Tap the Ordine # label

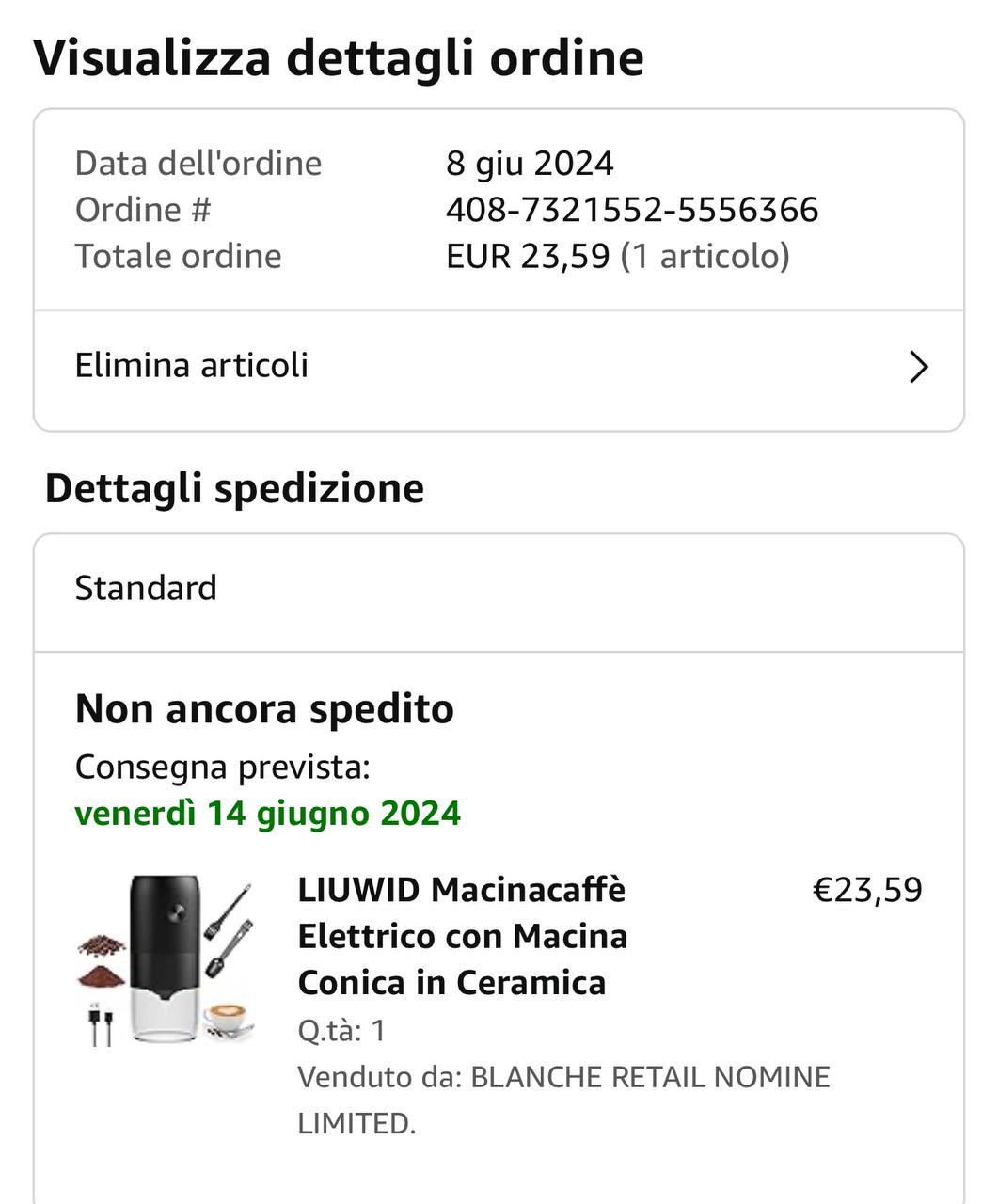pos(143,209)
